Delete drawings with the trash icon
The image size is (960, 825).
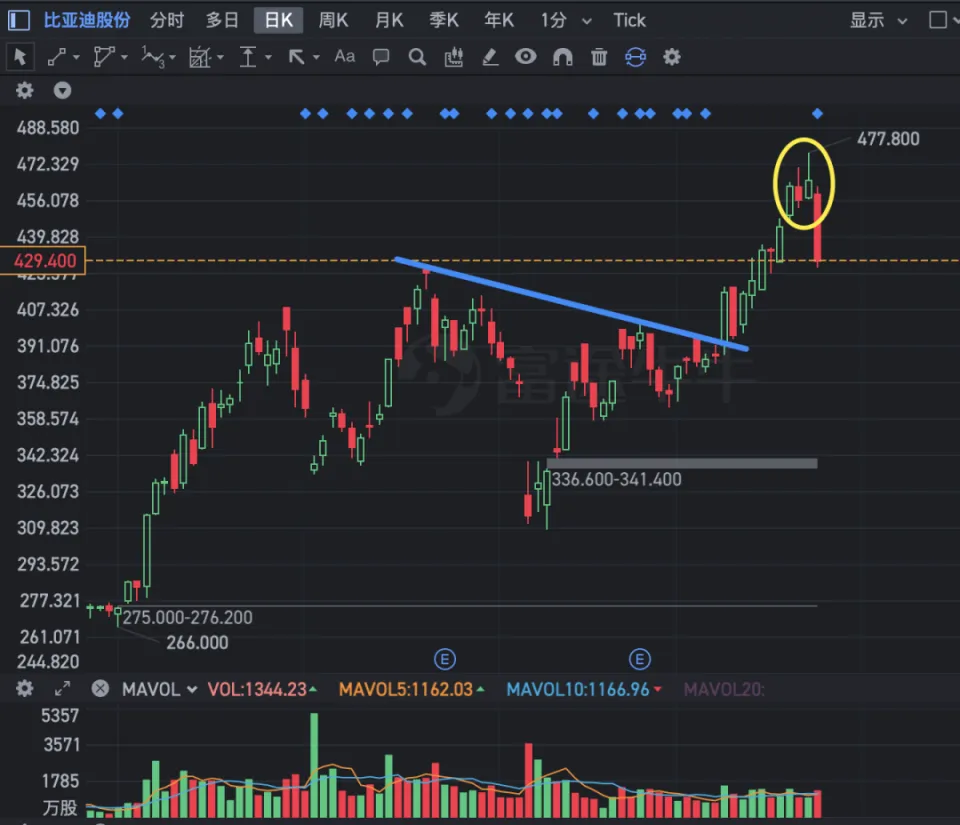pos(599,57)
